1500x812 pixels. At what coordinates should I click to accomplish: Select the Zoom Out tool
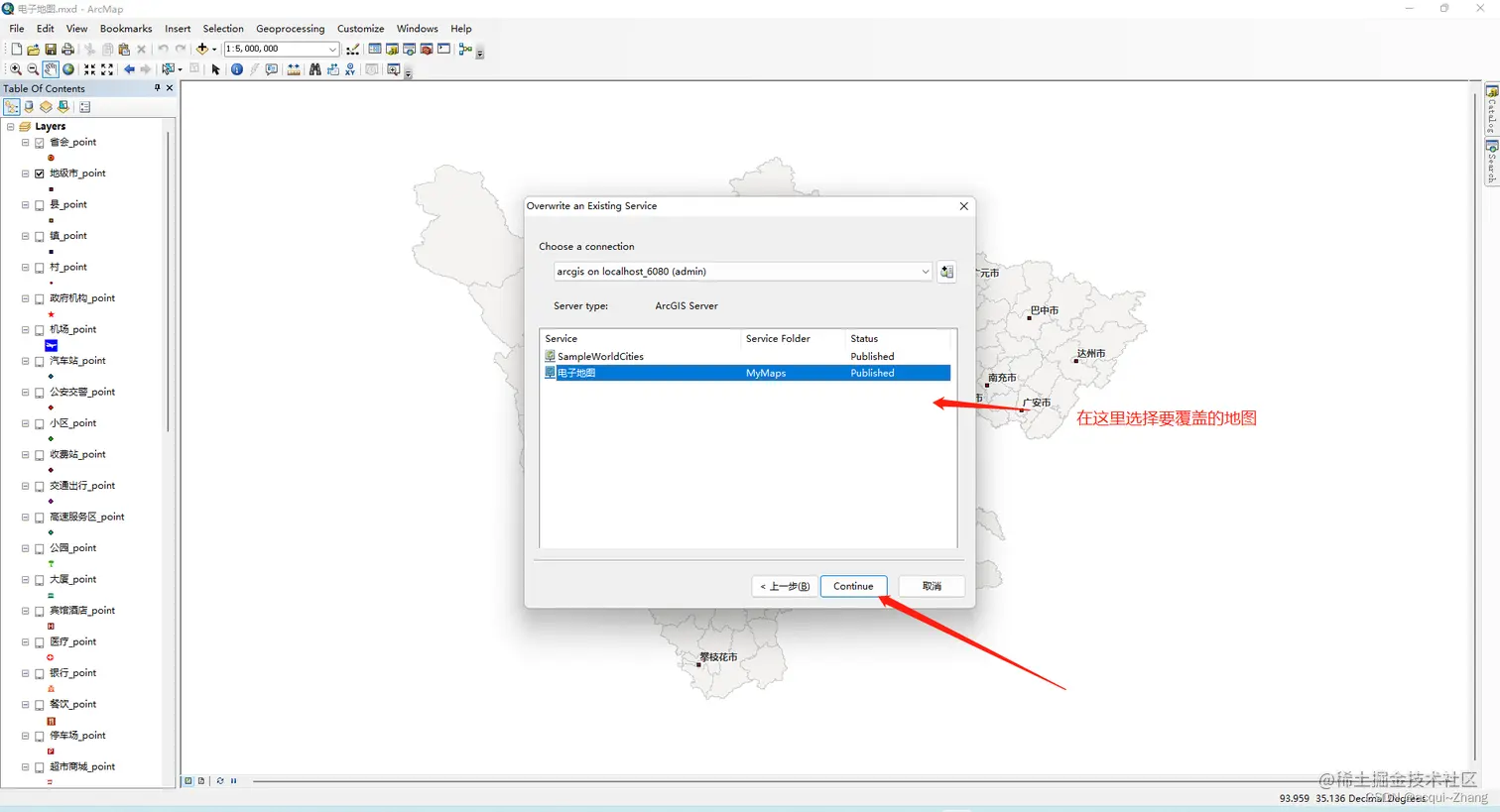click(x=33, y=69)
